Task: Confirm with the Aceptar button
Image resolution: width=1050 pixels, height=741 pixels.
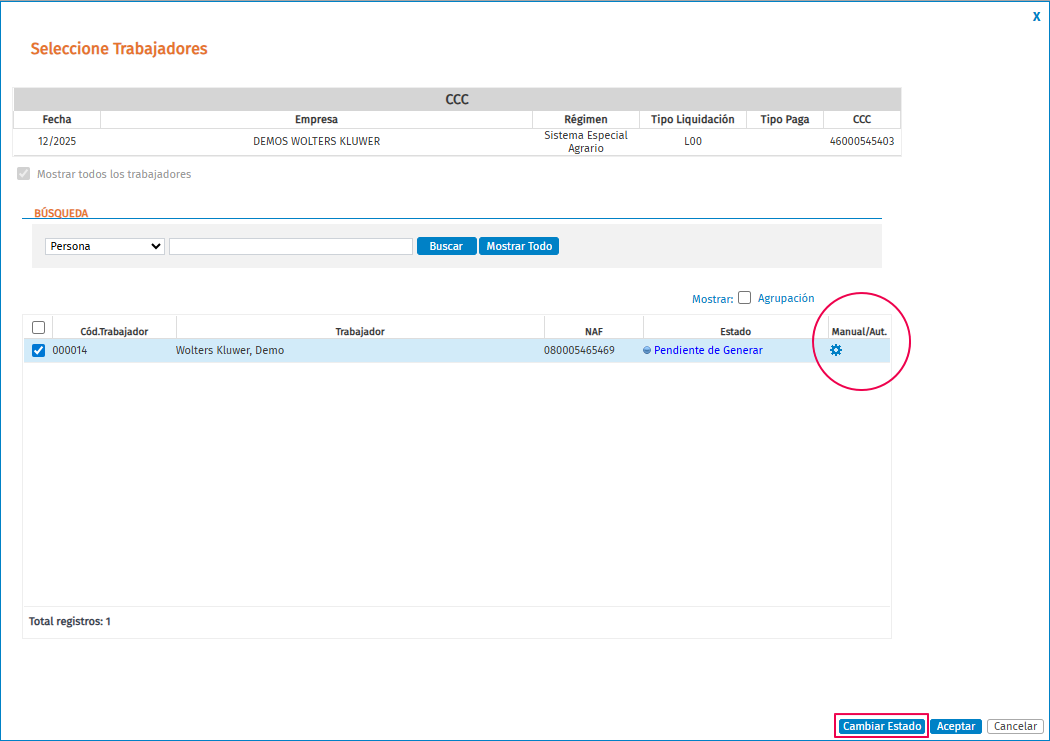Action: [956, 726]
